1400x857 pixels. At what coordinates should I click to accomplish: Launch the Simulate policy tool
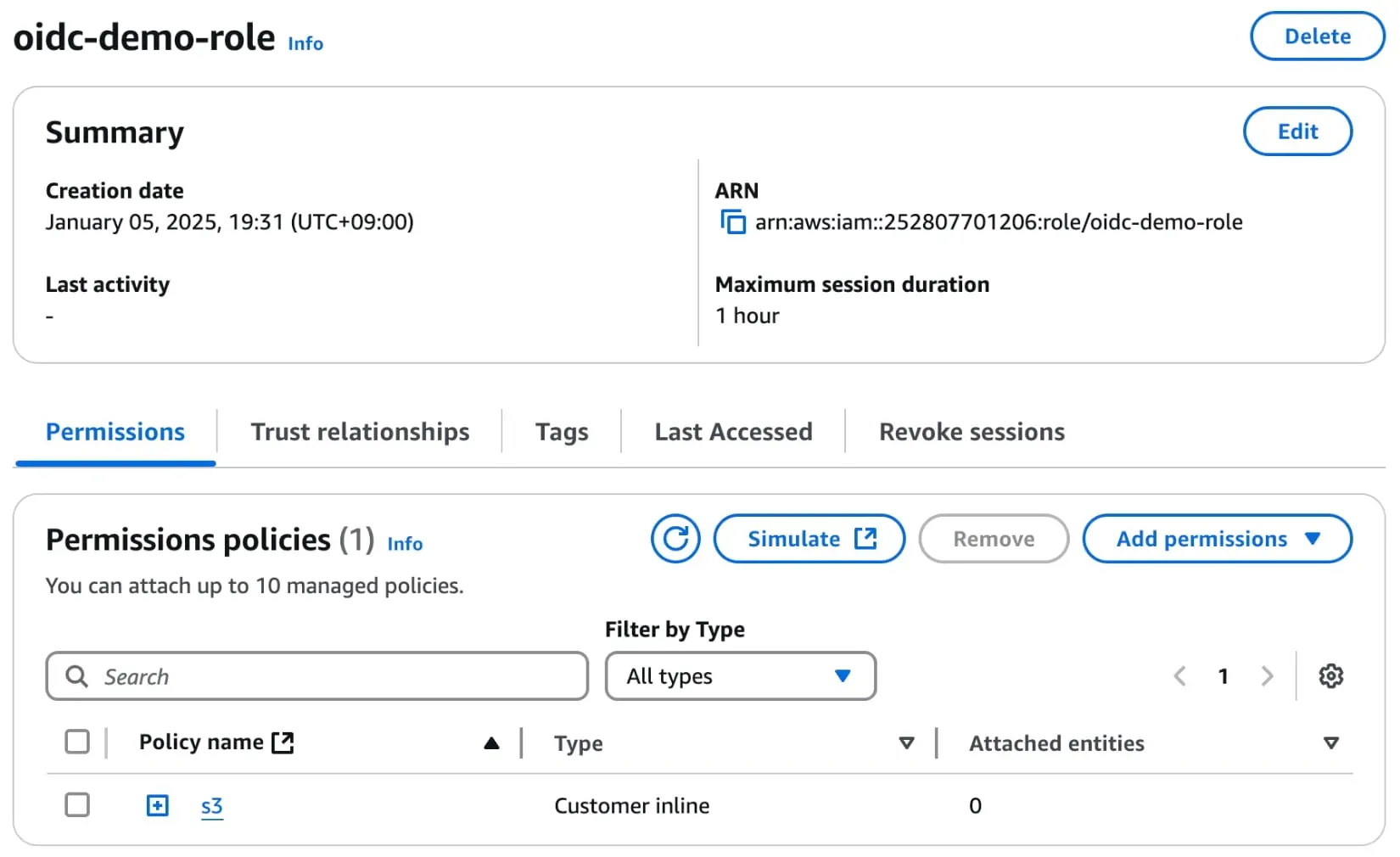pyautogui.click(x=809, y=539)
